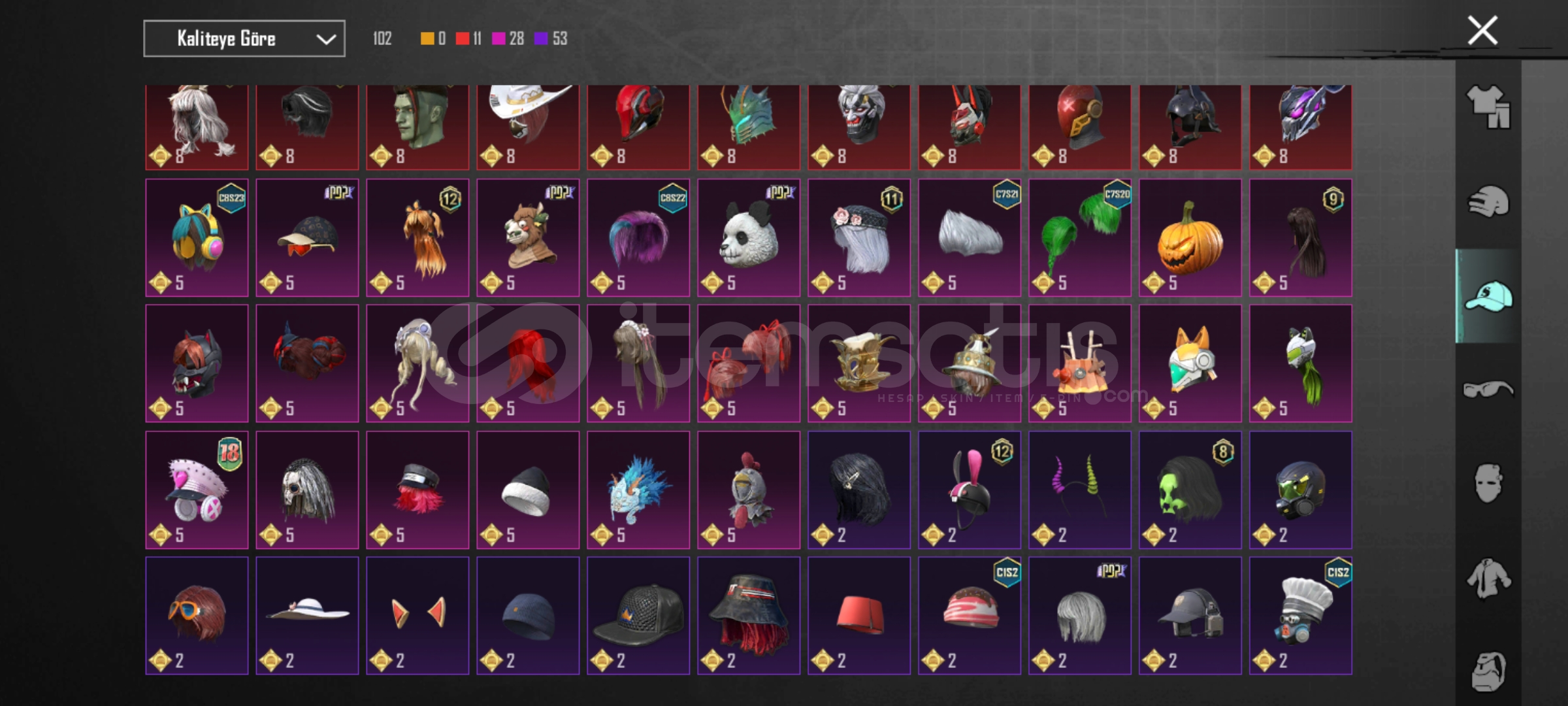Select the pink bunny ears helmet item
The height and width of the screenshot is (706, 1568).
970,490
